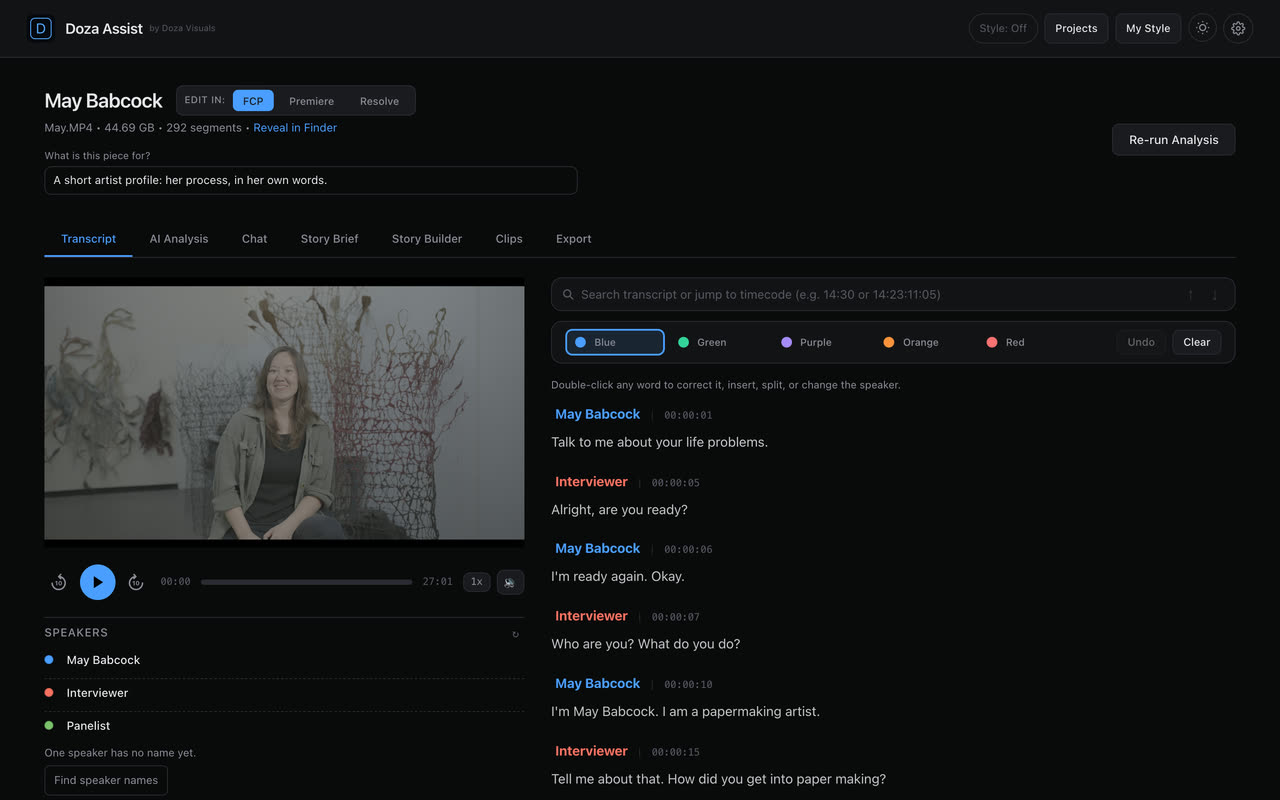Skip forward 10 seconds in the player
The width and height of the screenshot is (1280, 800).
point(136,582)
